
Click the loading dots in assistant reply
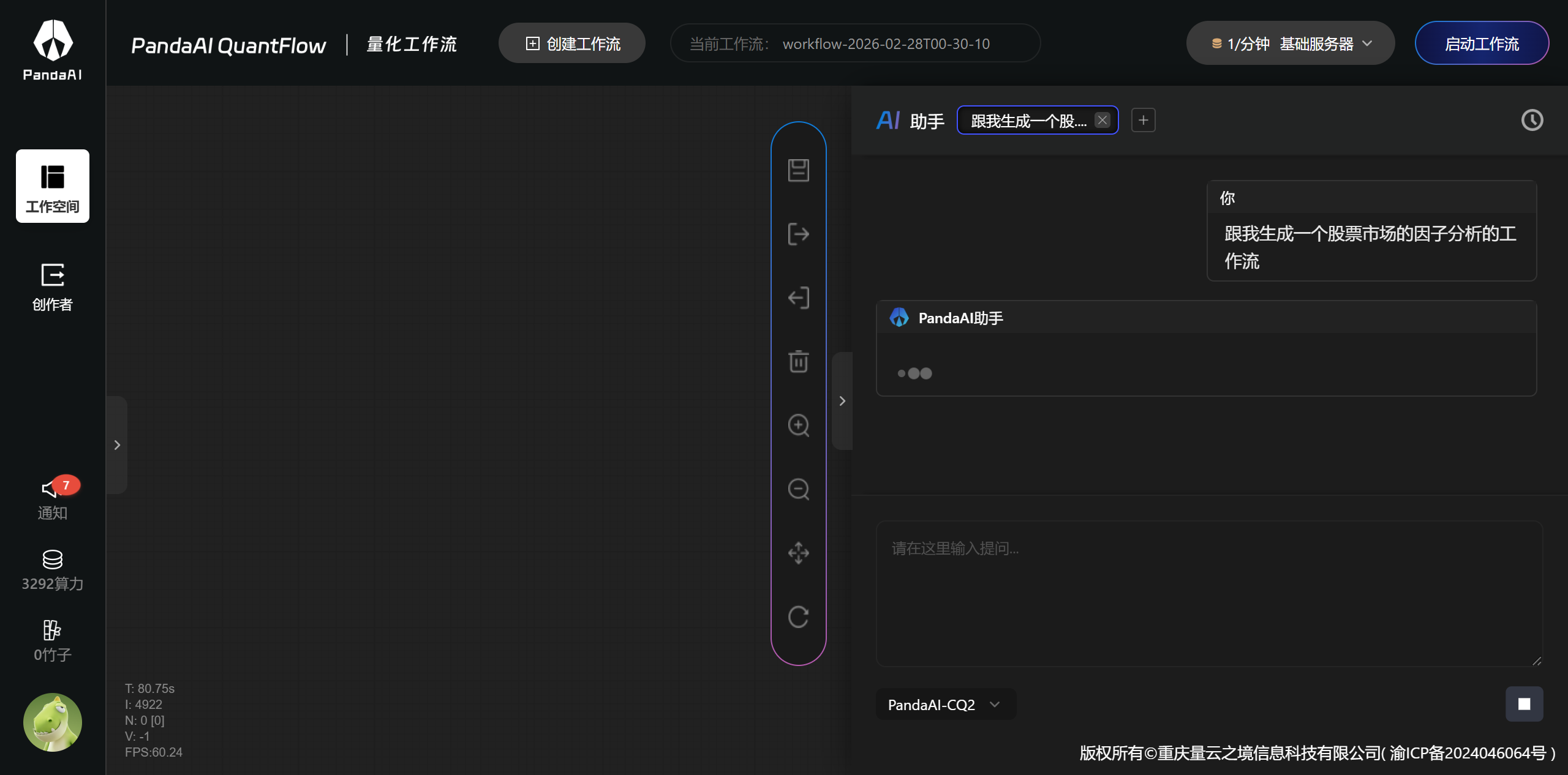click(914, 373)
